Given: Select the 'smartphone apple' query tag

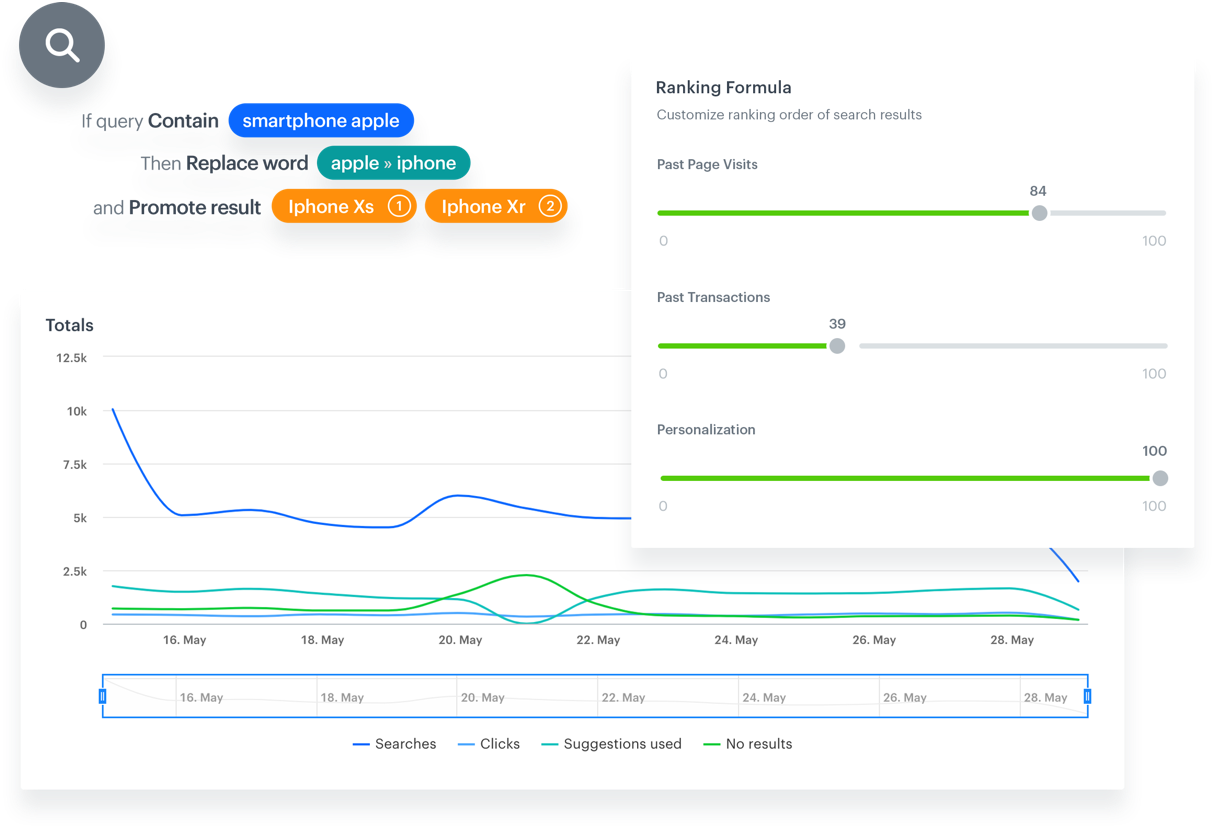Looking at the screenshot, I should pyautogui.click(x=320, y=121).
